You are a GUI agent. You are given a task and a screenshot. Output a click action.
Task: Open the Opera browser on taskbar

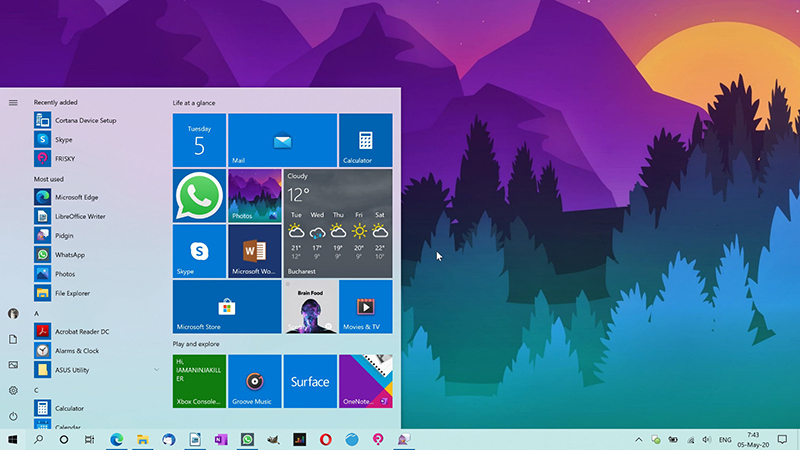coord(326,439)
